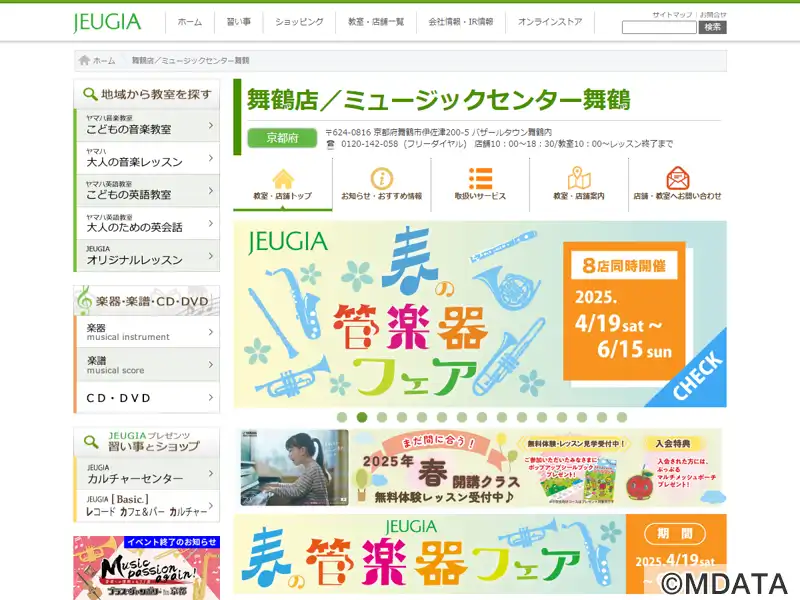Select the 教室・店舗トップ house icon
The width and height of the screenshot is (800, 600).
[x=283, y=179]
